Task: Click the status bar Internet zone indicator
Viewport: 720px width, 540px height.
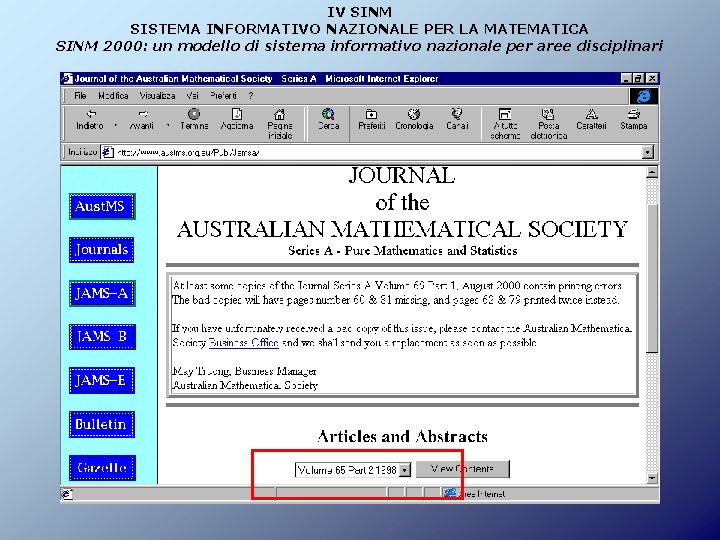Action: coord(475,494)
